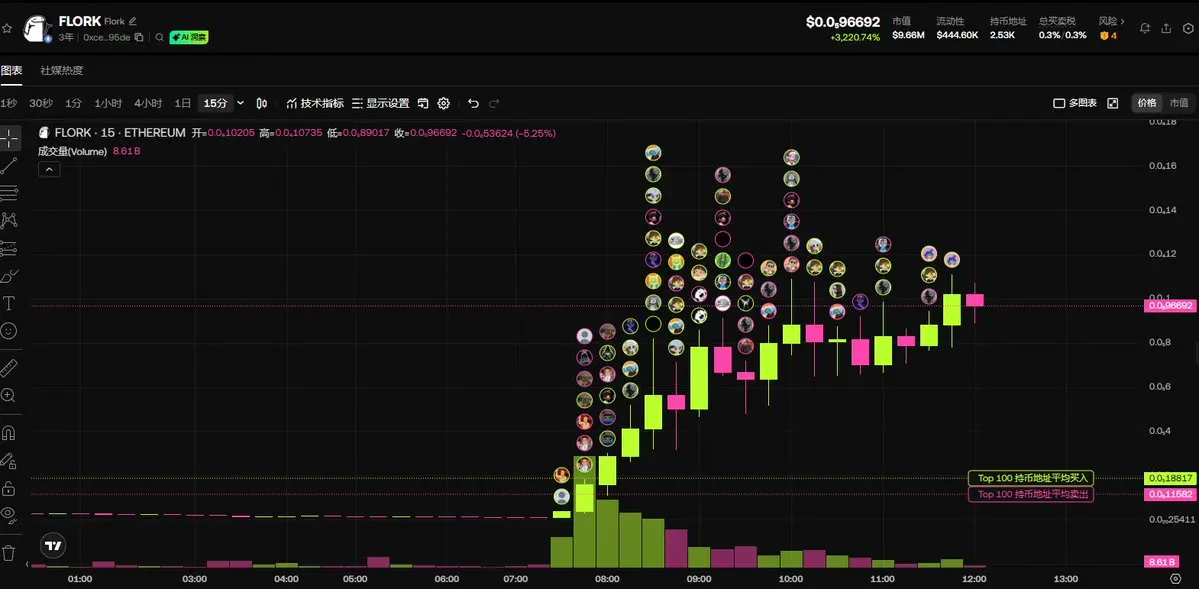
Task: Select the 1日 timeframe
Action: pyautogui.click(x=183, y=103)
